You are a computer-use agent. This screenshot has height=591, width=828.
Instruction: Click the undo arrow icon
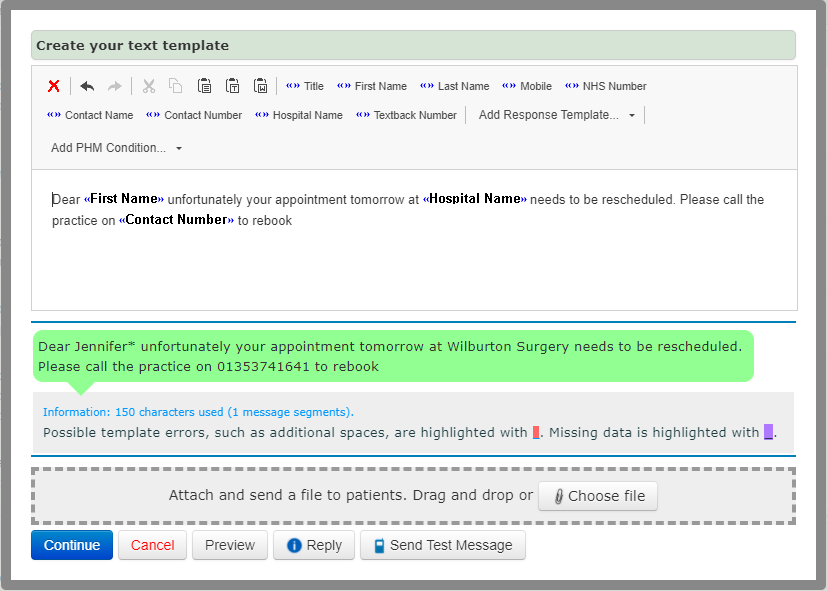[87, 86]
